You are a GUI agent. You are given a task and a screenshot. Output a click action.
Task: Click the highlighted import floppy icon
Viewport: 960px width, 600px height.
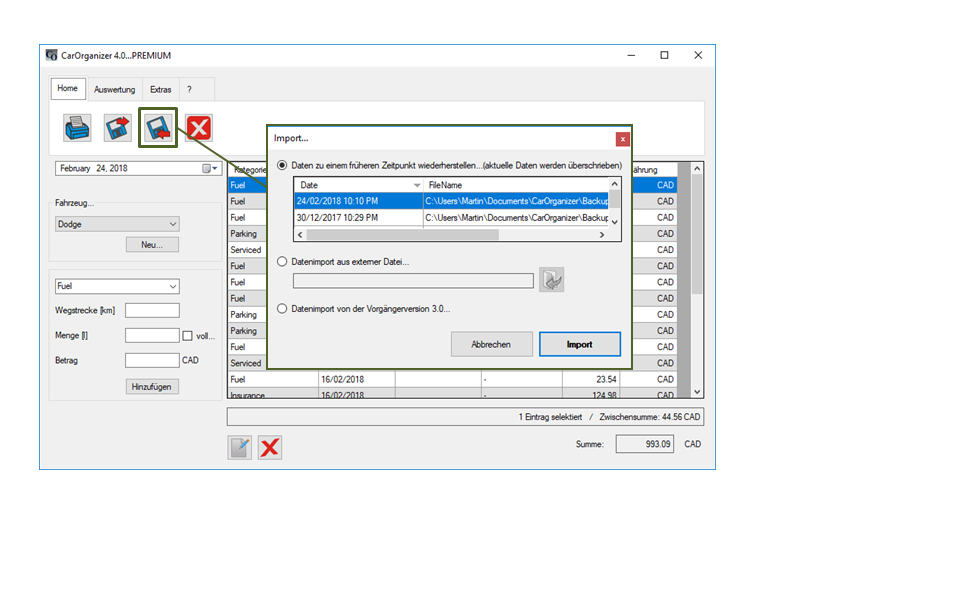click(158, 127)
